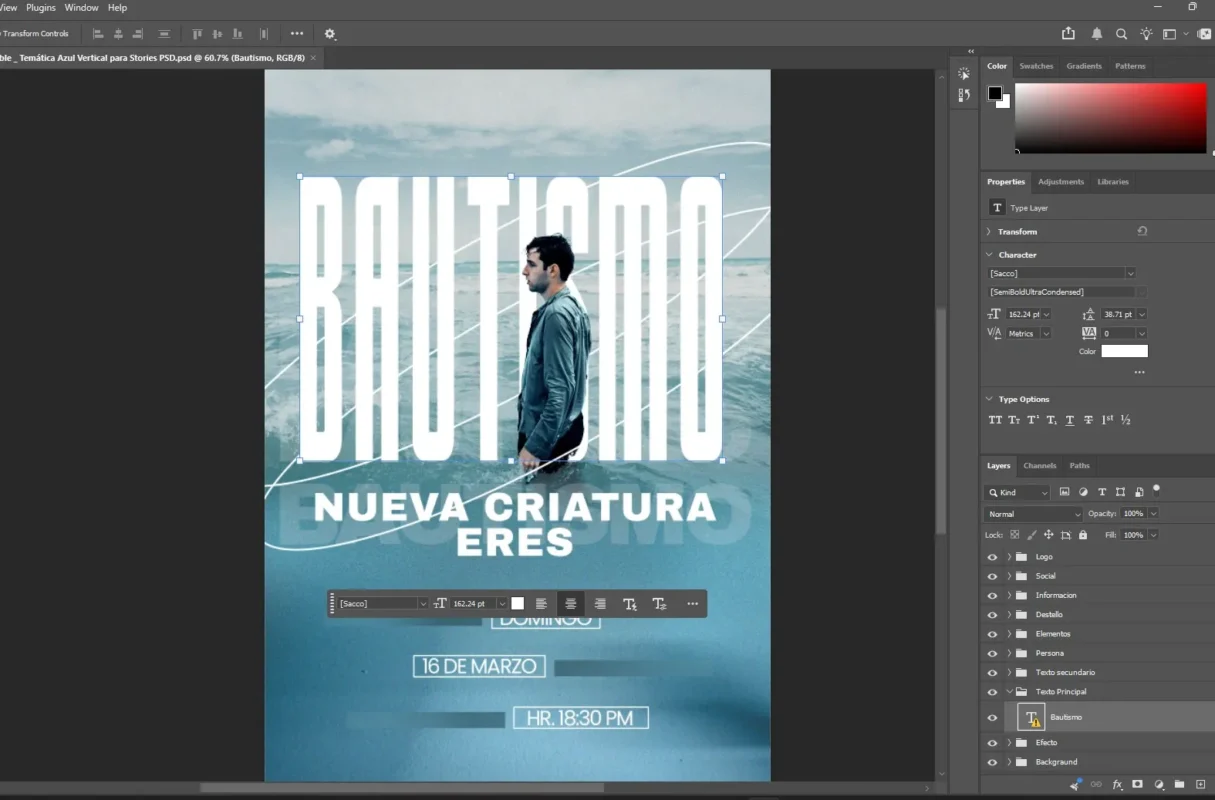Collapse the Type Options section
Image resolution: width=1215 pixels, height=800 pixels.
989,399
